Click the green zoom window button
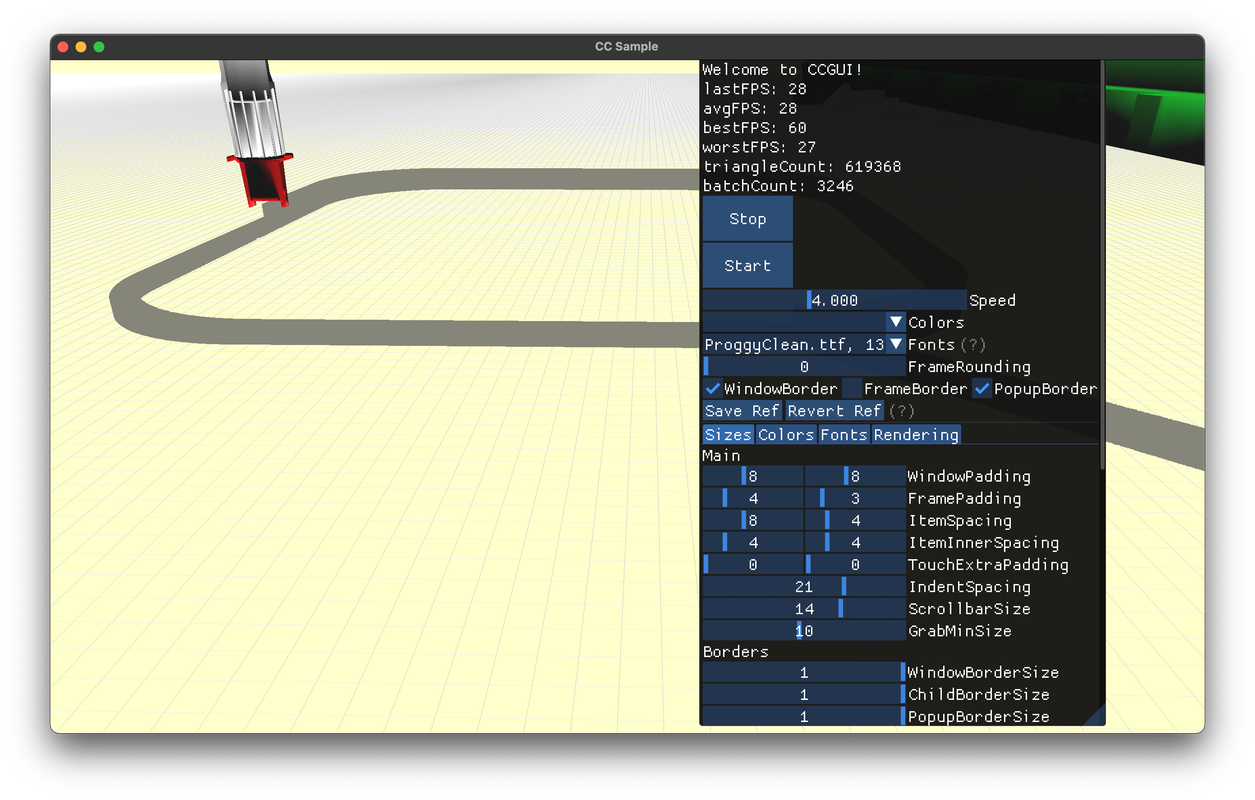 click(99, 47)
